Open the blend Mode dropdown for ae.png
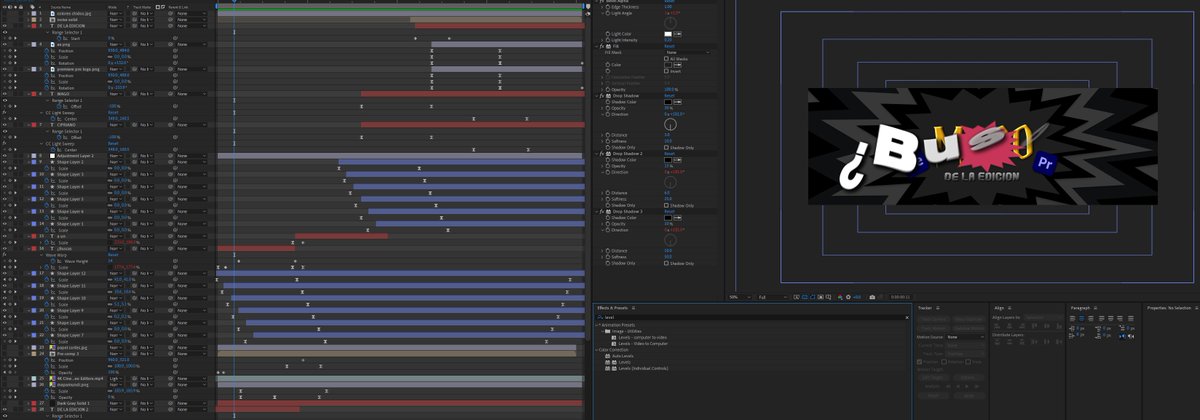Screen dimensions: 1200x420 tap(115, 44)
